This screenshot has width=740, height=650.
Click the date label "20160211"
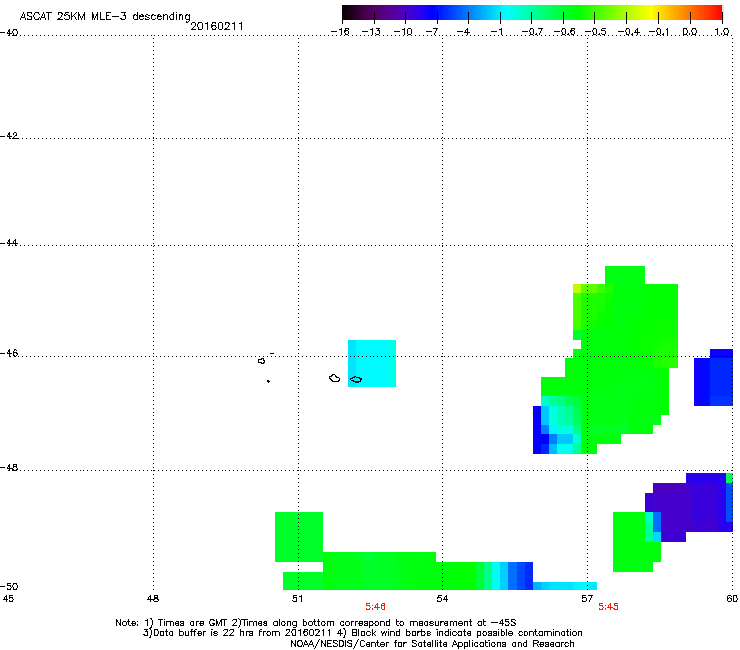coord(217,26)
